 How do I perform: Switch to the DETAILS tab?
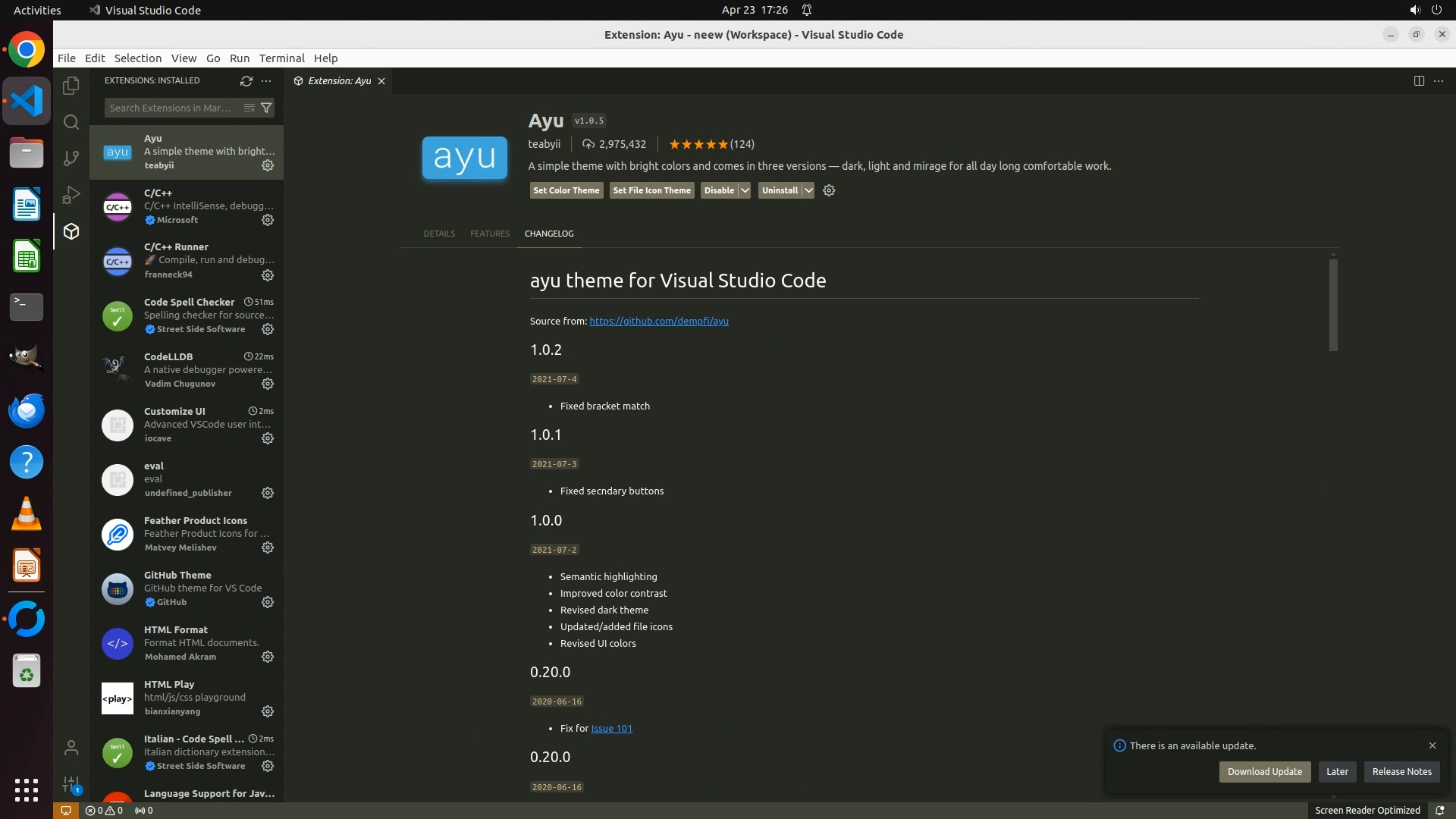point(439,234)
